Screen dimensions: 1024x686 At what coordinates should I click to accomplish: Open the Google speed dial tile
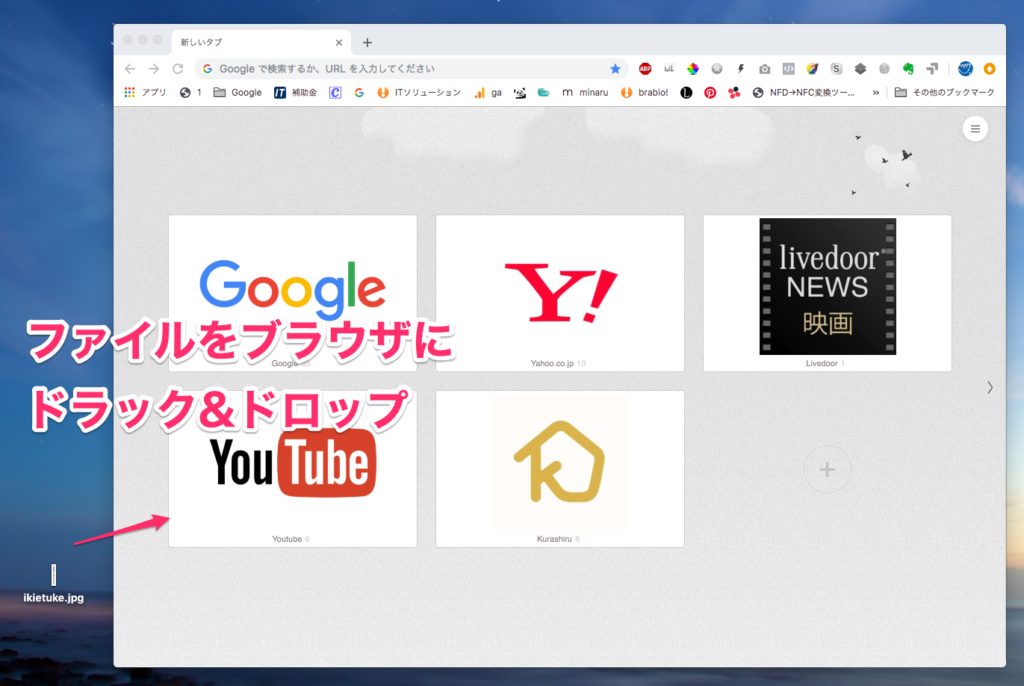click(x=293, y=293)
